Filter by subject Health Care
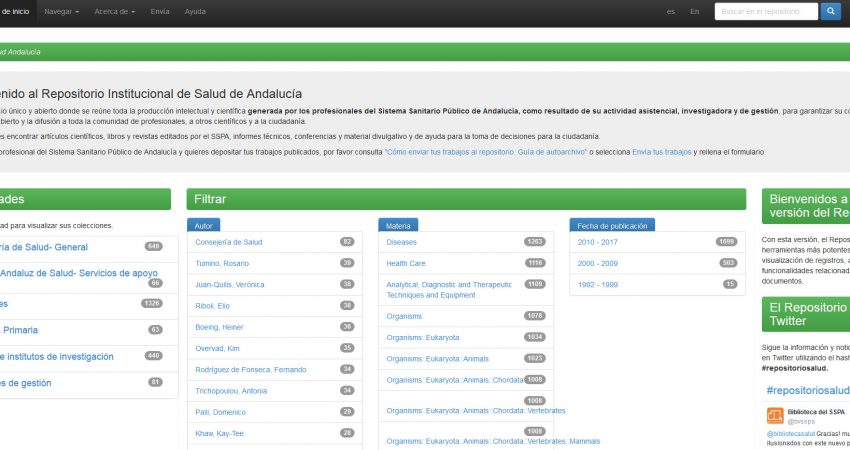 [x=406, y=263]
